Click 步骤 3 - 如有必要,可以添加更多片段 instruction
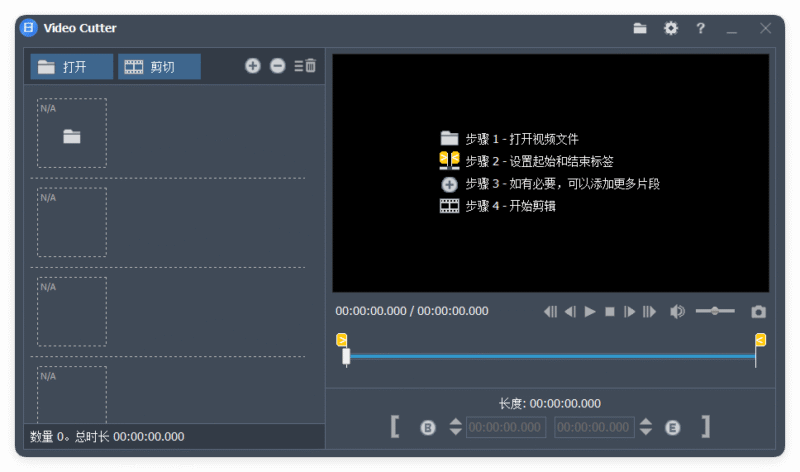This screenshot has width=800, height=472. click(562, 184)
